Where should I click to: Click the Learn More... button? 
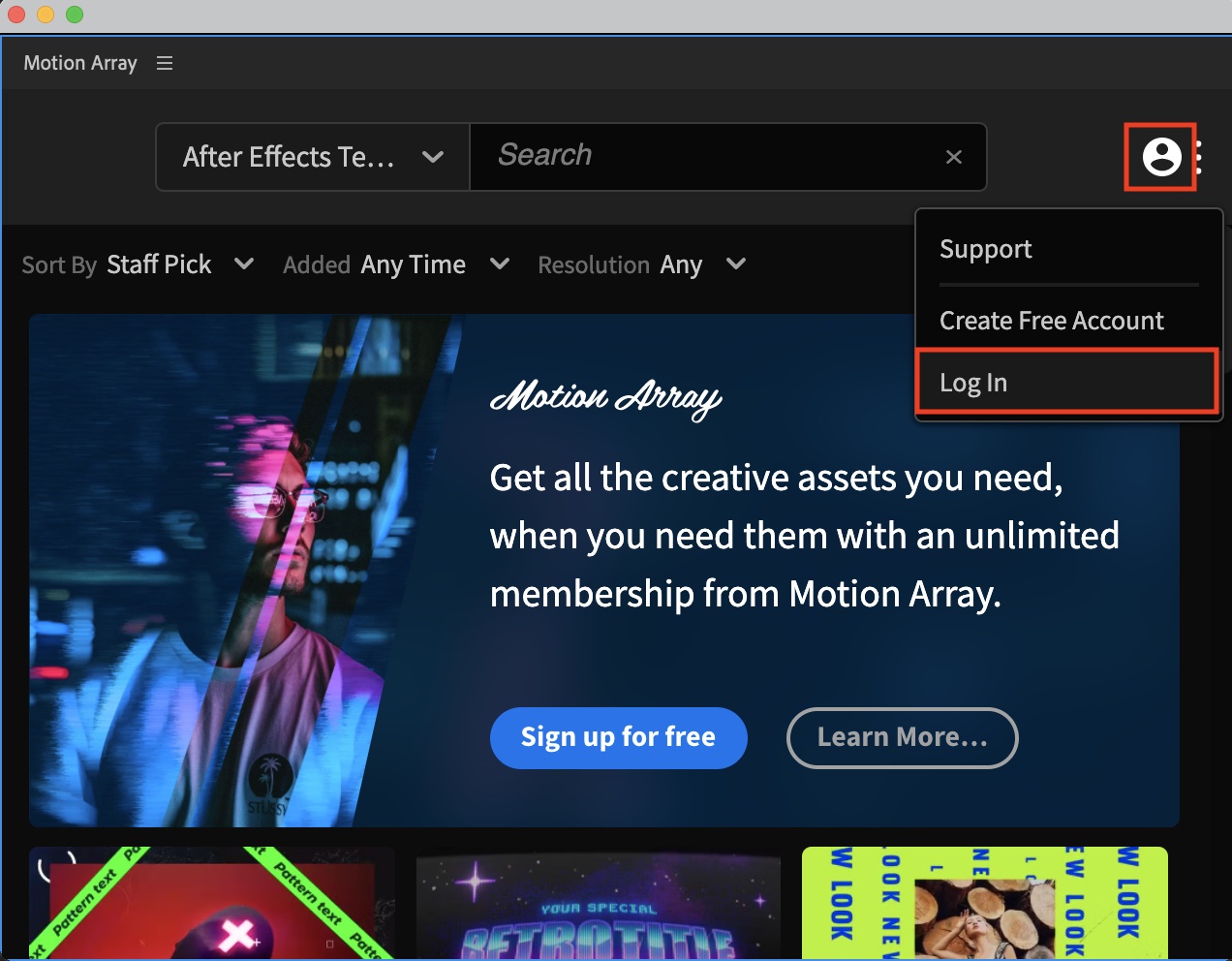903,738
